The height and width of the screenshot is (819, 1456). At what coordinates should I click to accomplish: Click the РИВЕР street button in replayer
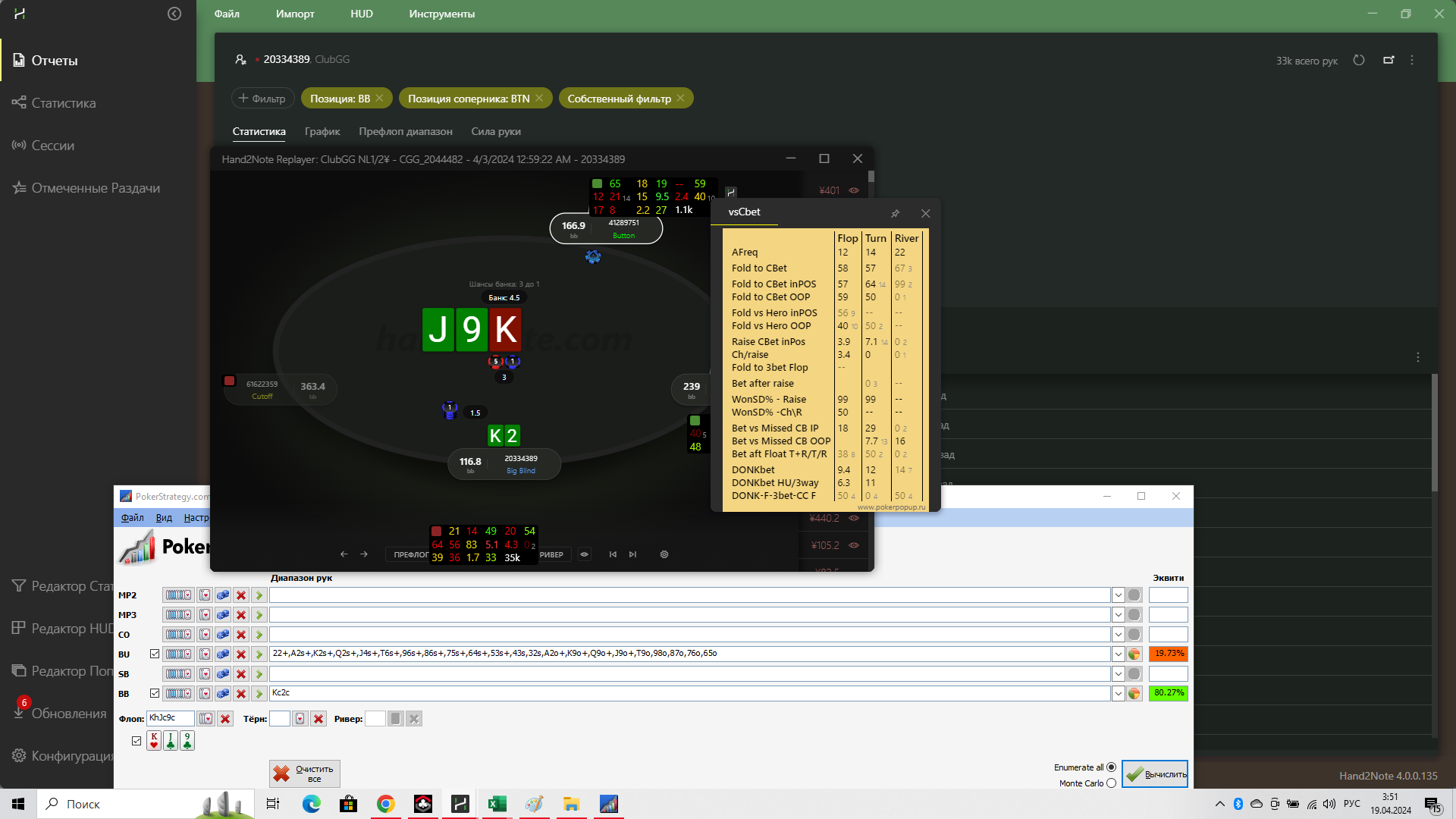[x=552, y=555]
